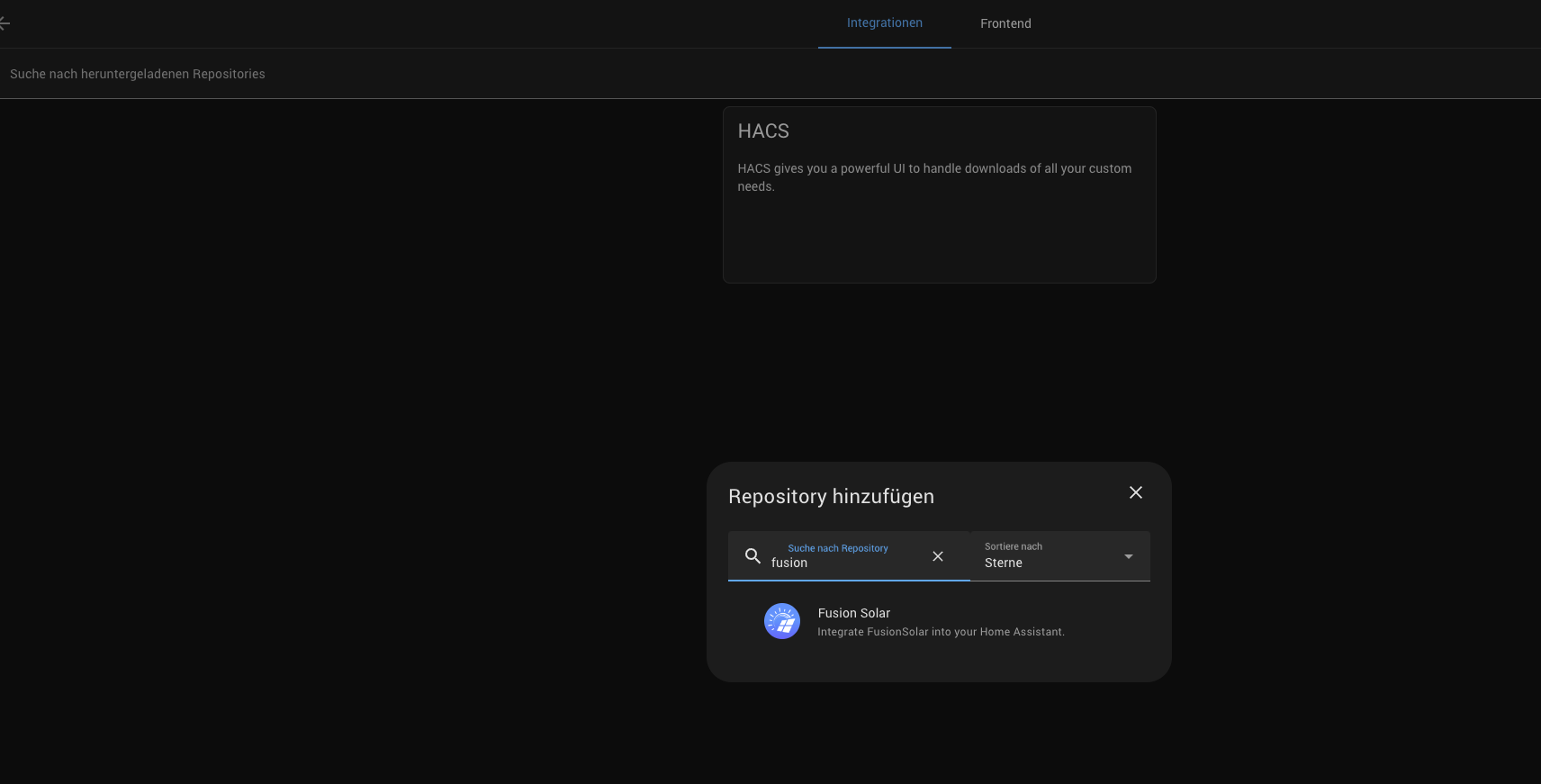Open the Sortiere nach dropdown
This screenshot has width=1541, height=784.
coord(1059,556)
